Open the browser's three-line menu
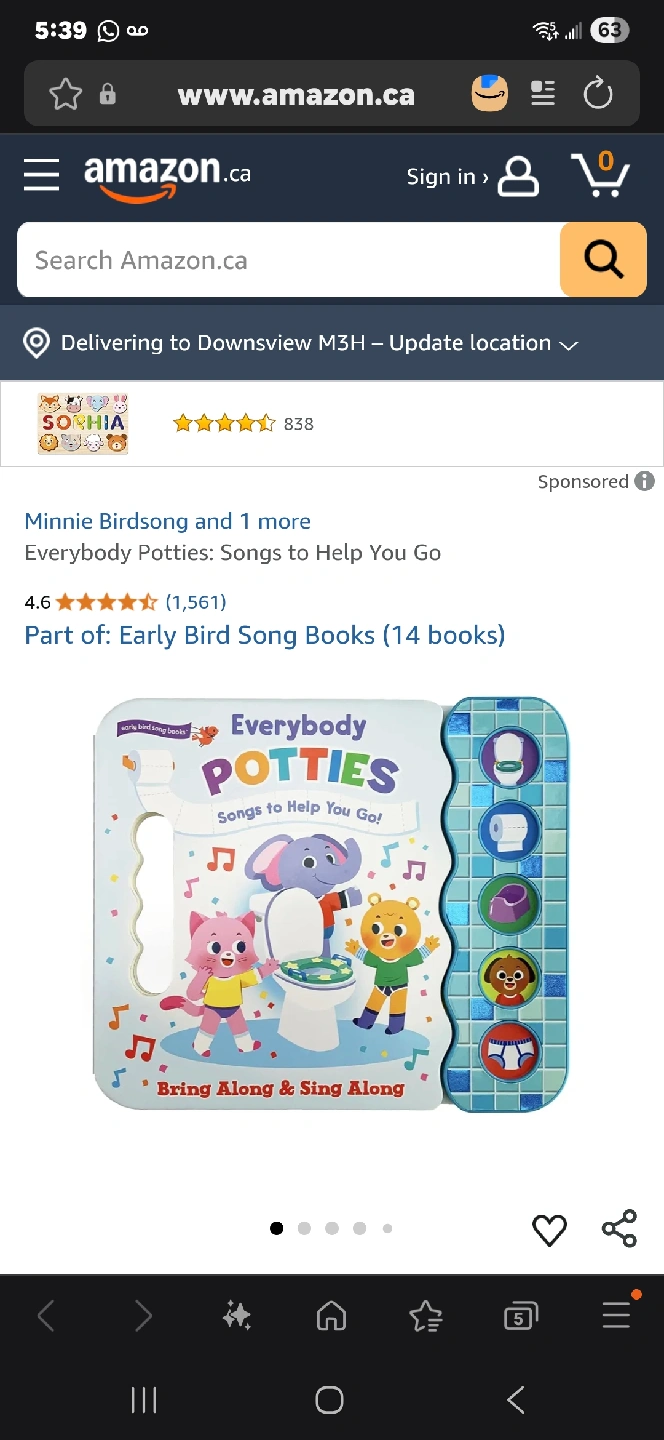Image resolution: width=664 pixels, height=1440 pixels. tap(617, 1316)
